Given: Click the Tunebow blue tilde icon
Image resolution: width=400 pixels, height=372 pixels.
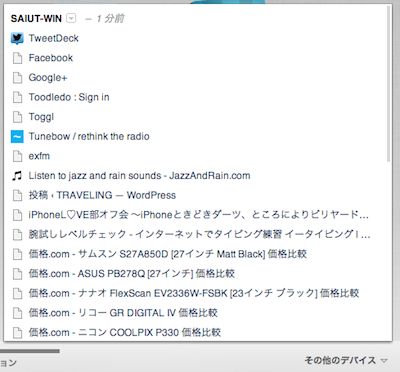Looking at the screenshot, I should (x=17, y=136).
